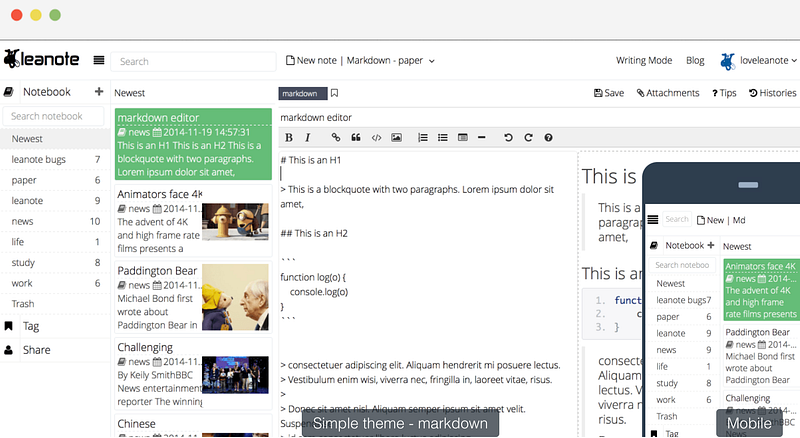Click the leanote logo
This screenshot has height=438, width=800.
41,59
